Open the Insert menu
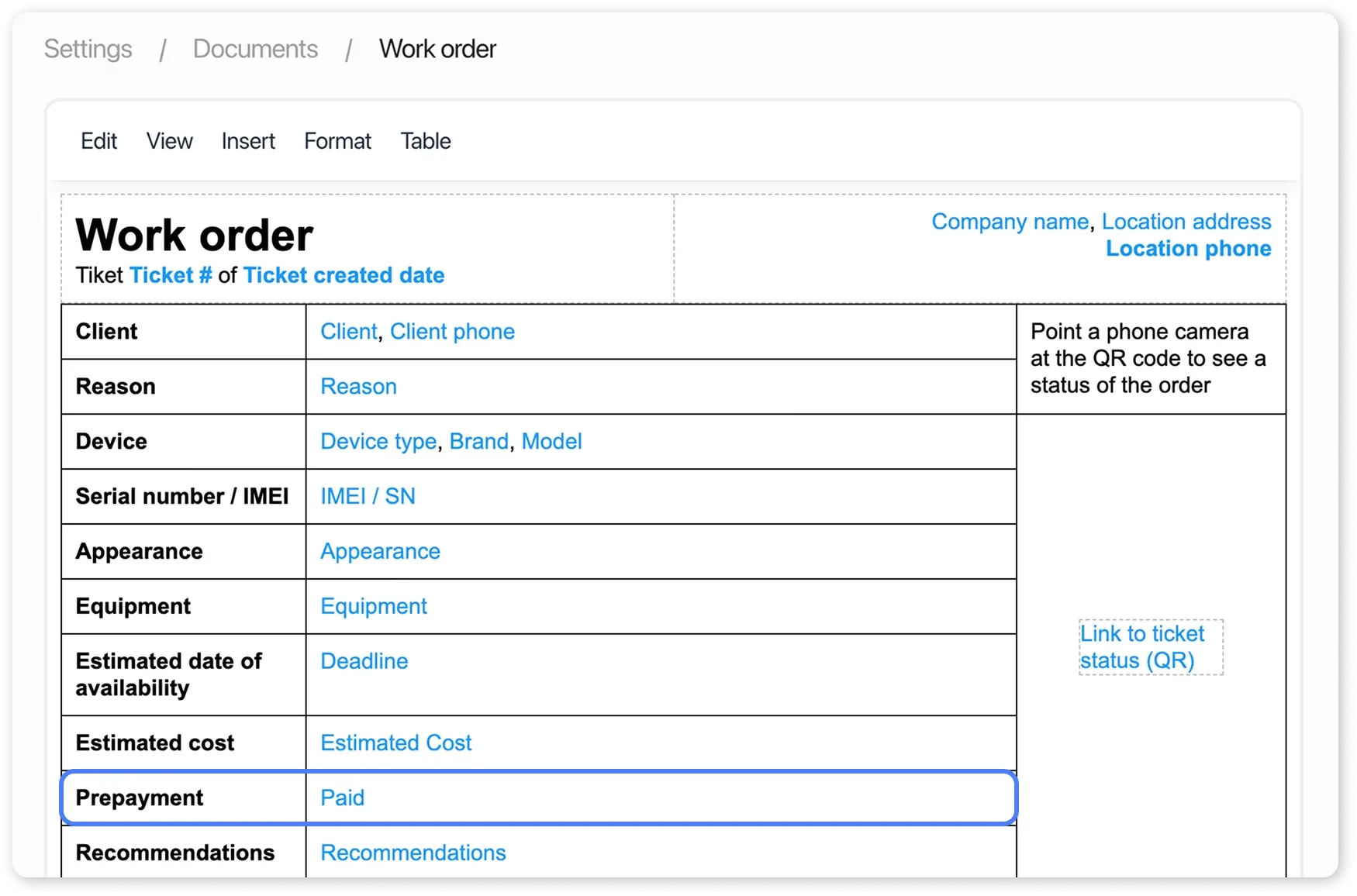Viewport: 1357px width, 896px height. click(247, 141)
